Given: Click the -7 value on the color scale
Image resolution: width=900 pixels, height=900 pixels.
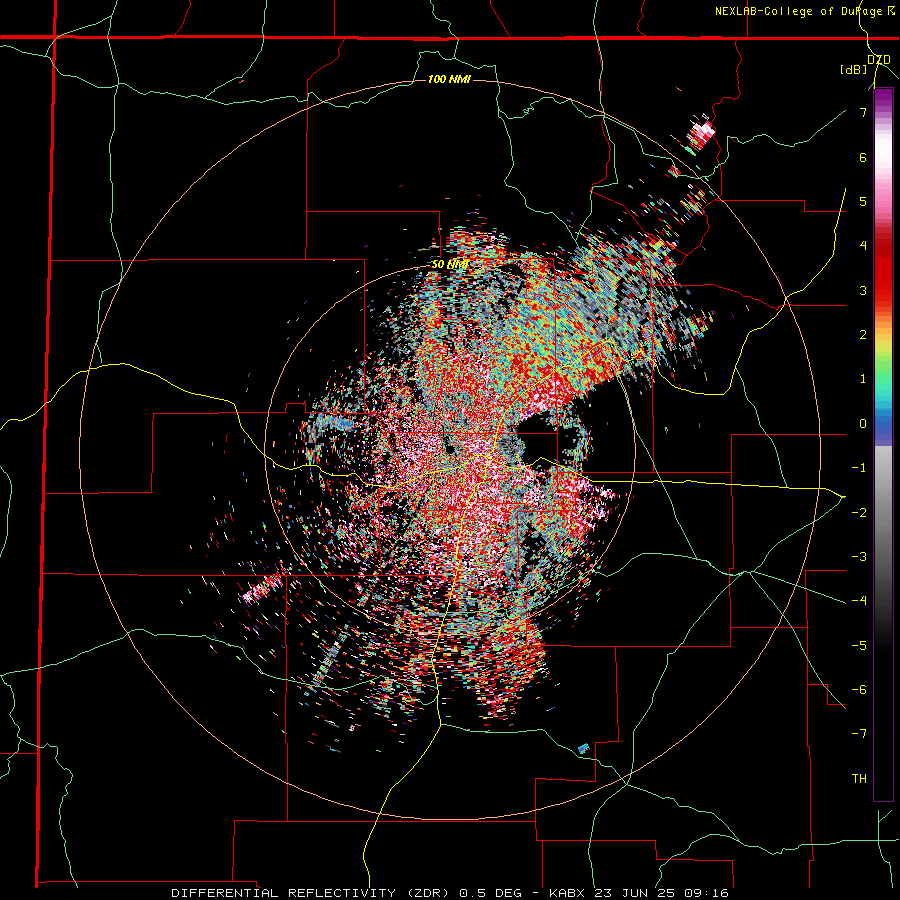Looking at the screenshot, I should tap(859, 734).
